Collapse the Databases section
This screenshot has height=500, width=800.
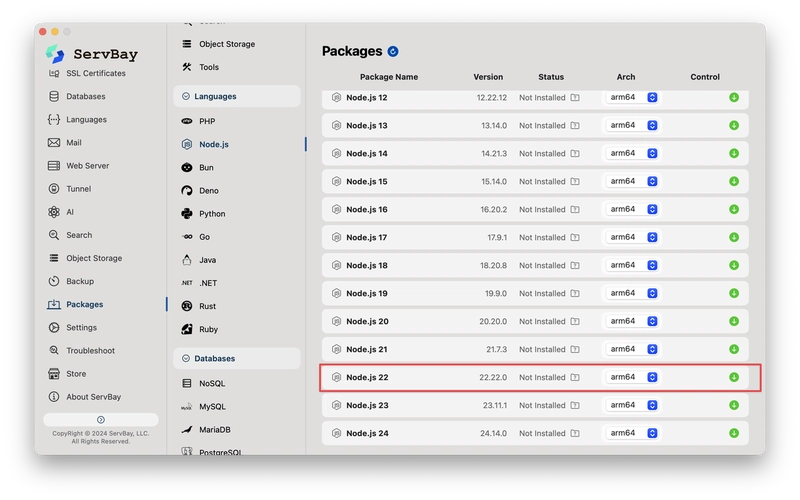(x=186, y=358)
